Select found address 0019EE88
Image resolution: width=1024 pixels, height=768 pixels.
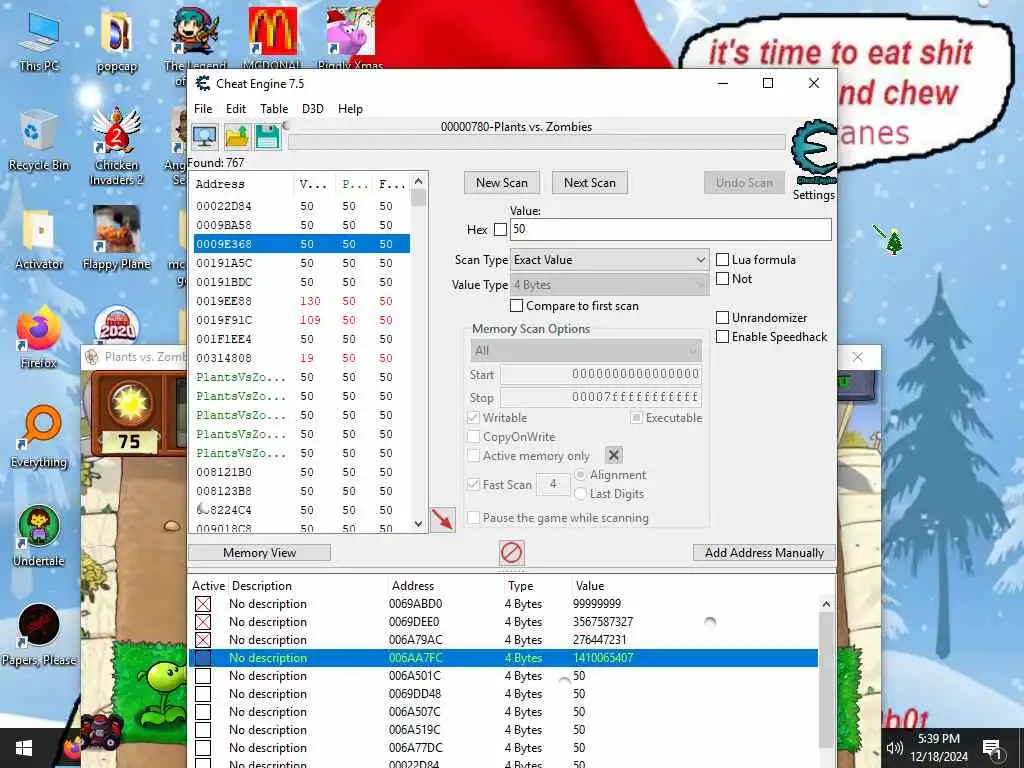tap(302, 301)
